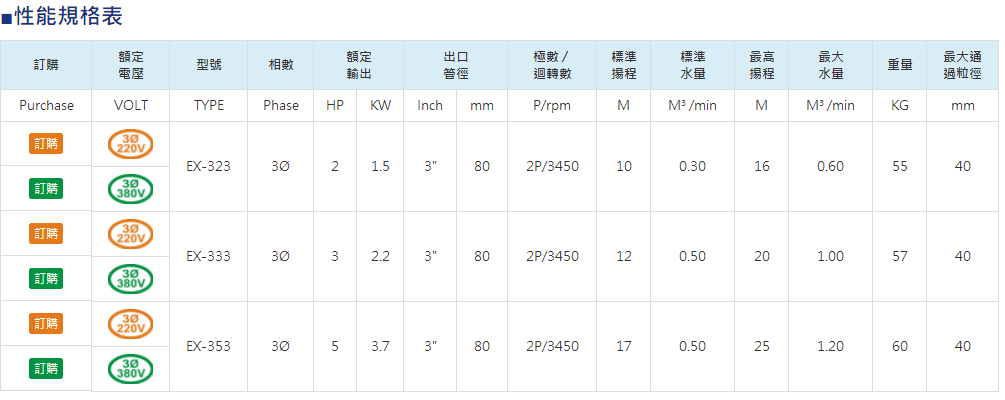
Task: Click orange 訂購 button for EX-353 220V
Action: [x=46, y=323]
